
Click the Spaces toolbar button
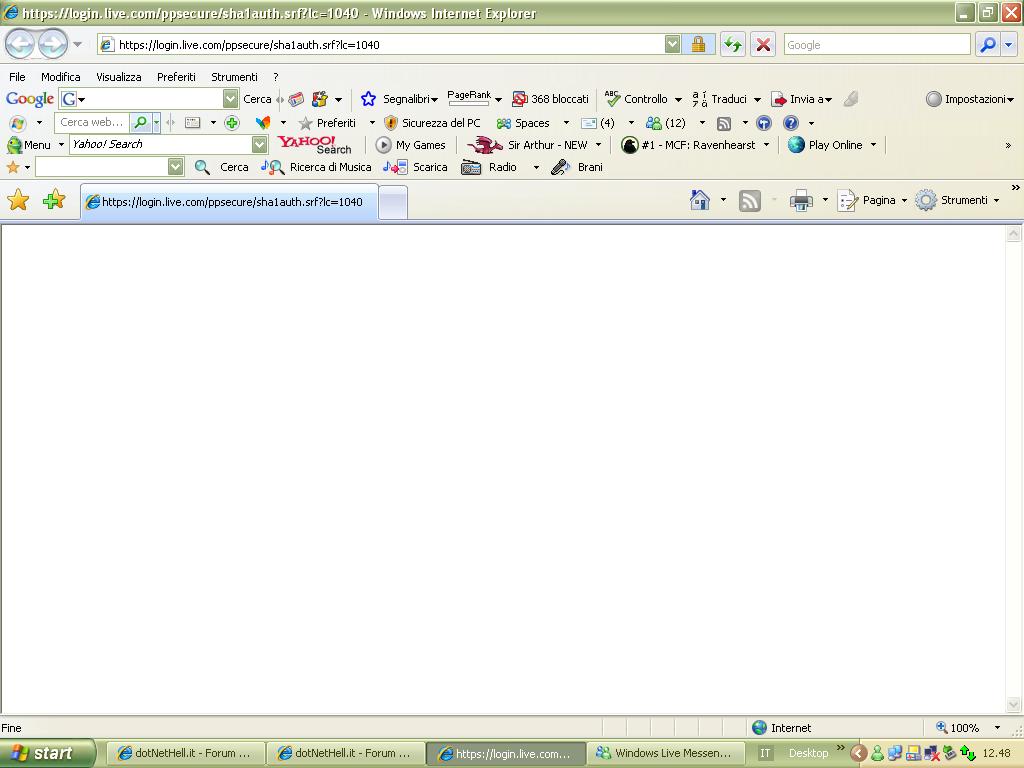click(523, 123)
